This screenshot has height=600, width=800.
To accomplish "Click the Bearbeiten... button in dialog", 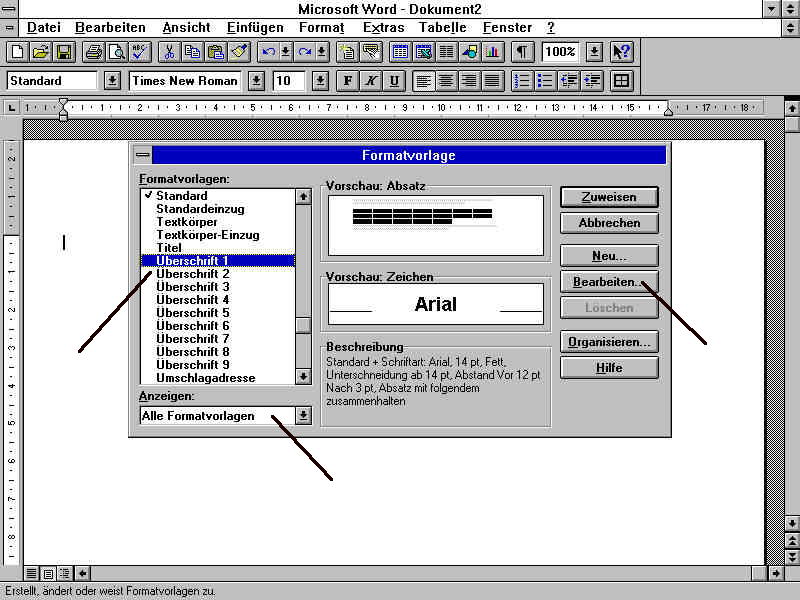I will tap(609, 282).
